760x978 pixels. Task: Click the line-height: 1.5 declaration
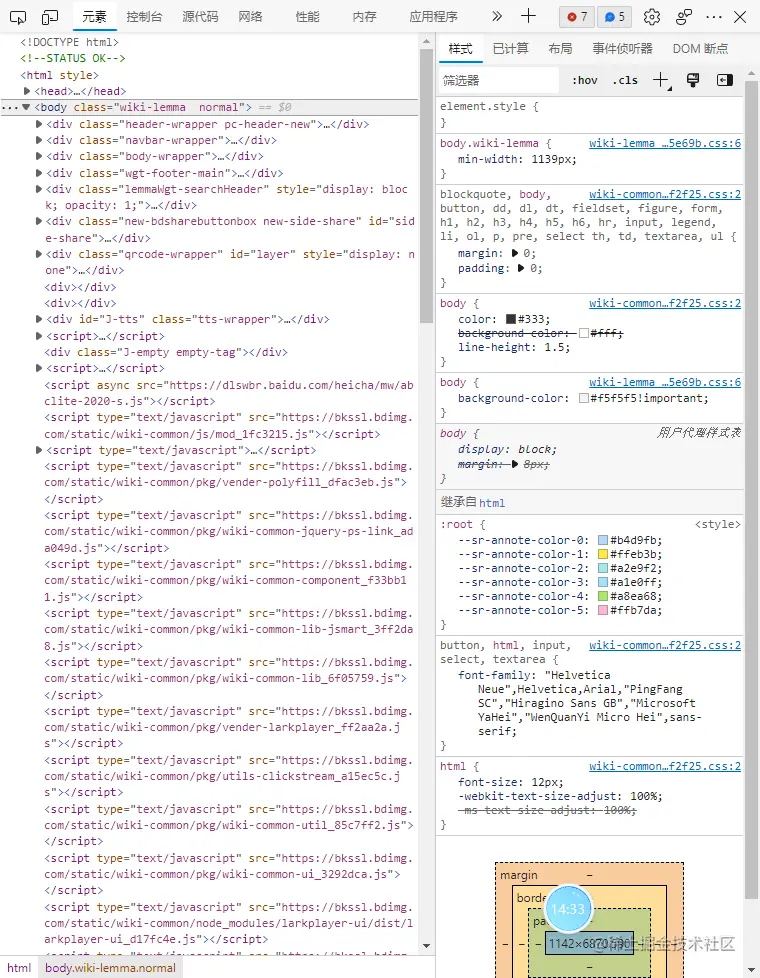tap(514, 347)
